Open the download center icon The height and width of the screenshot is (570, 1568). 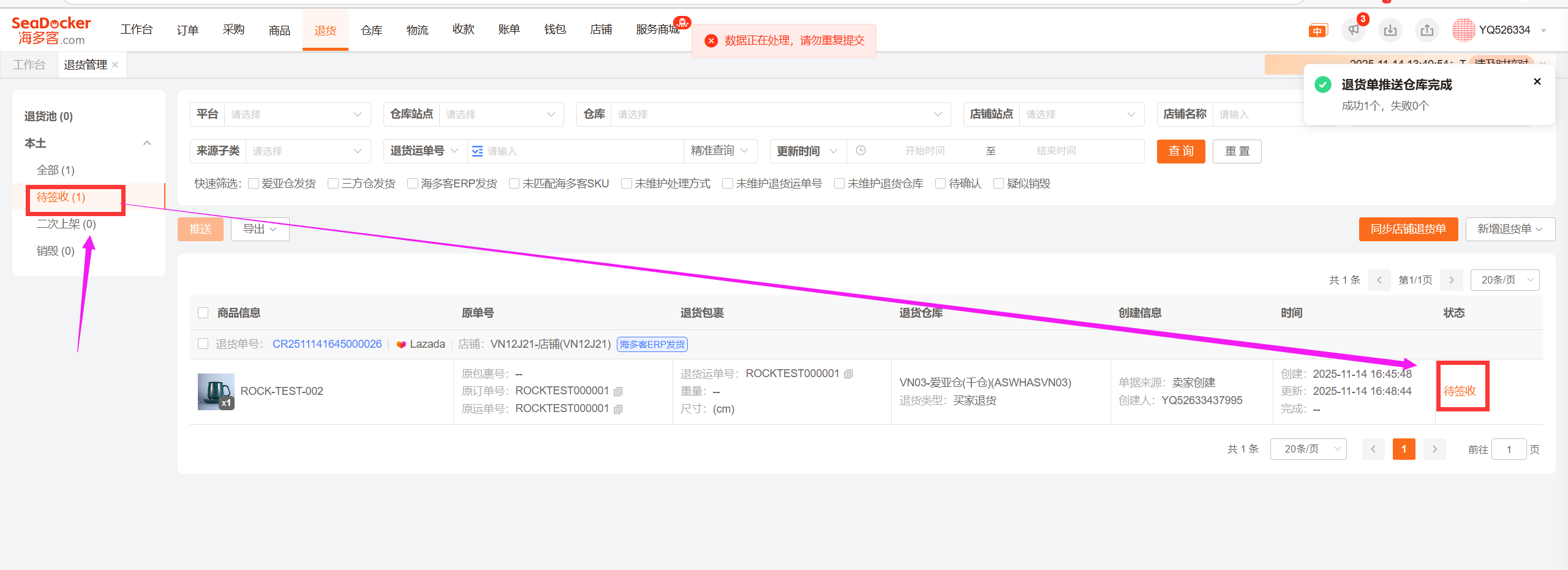pyautogui.click(x=1390, y=30)
